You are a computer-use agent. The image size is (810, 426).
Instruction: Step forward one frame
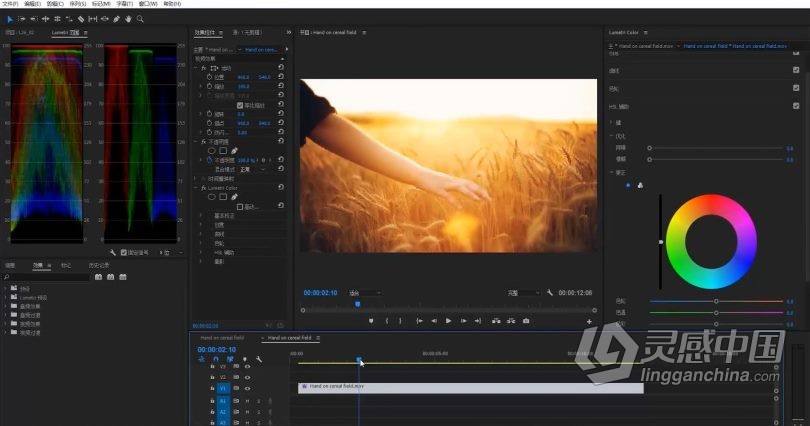tap(463, 321)
